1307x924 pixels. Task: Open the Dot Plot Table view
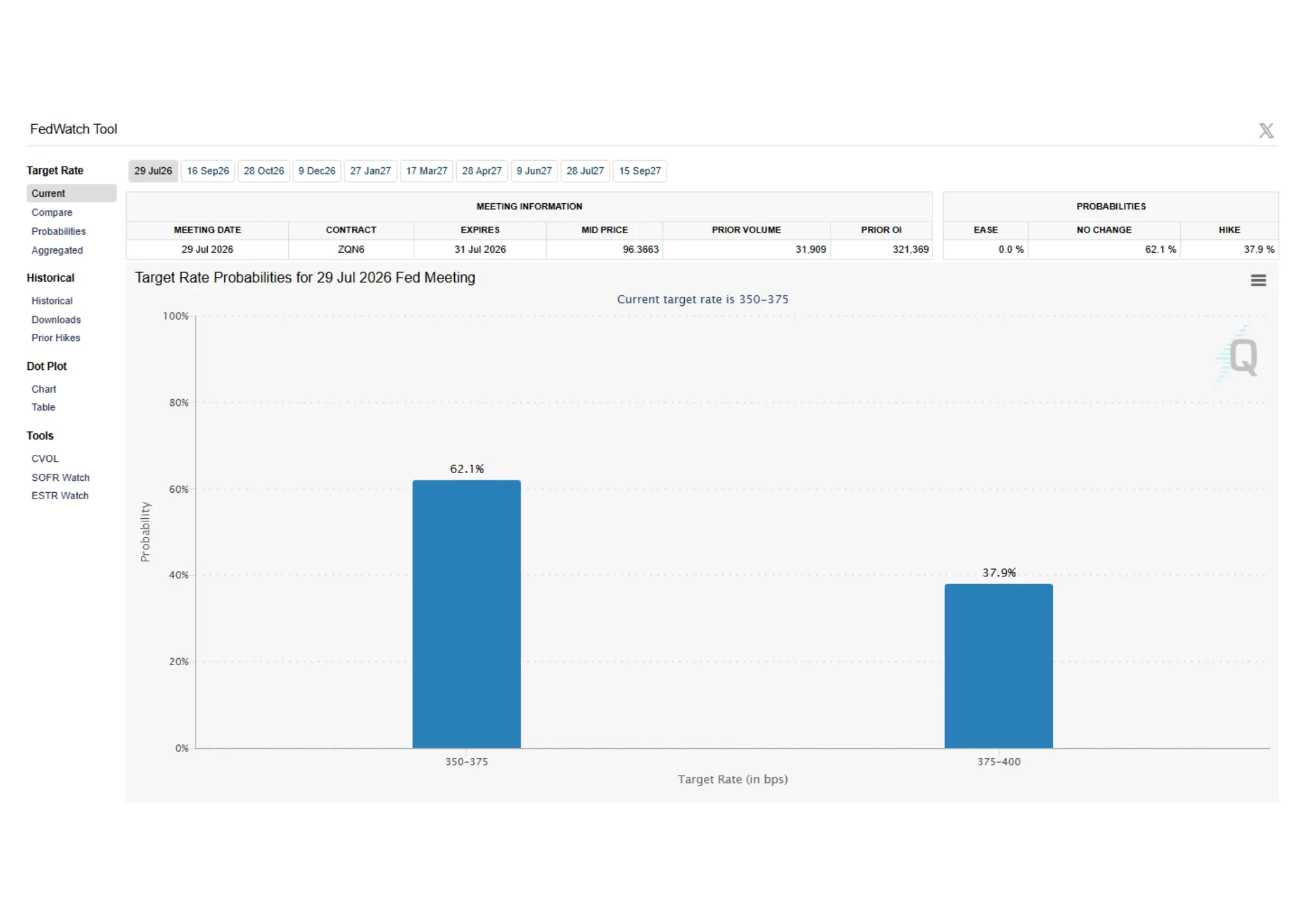(43, 407)
